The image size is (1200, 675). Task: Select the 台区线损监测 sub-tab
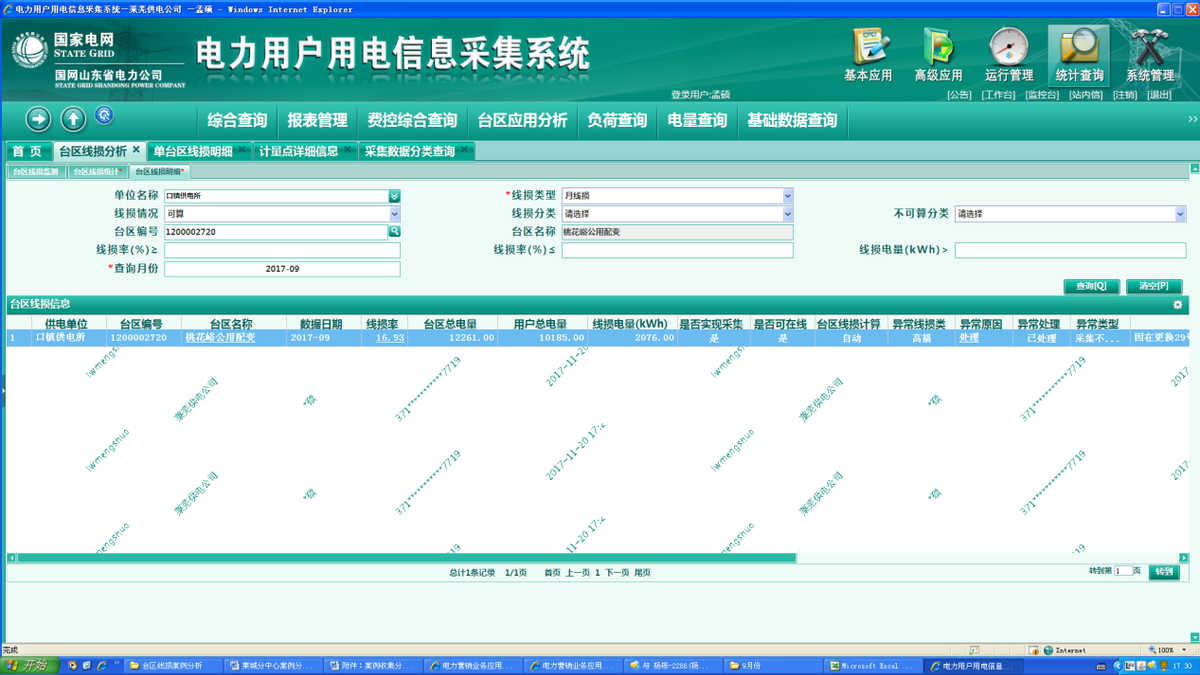tap(36, 172)
